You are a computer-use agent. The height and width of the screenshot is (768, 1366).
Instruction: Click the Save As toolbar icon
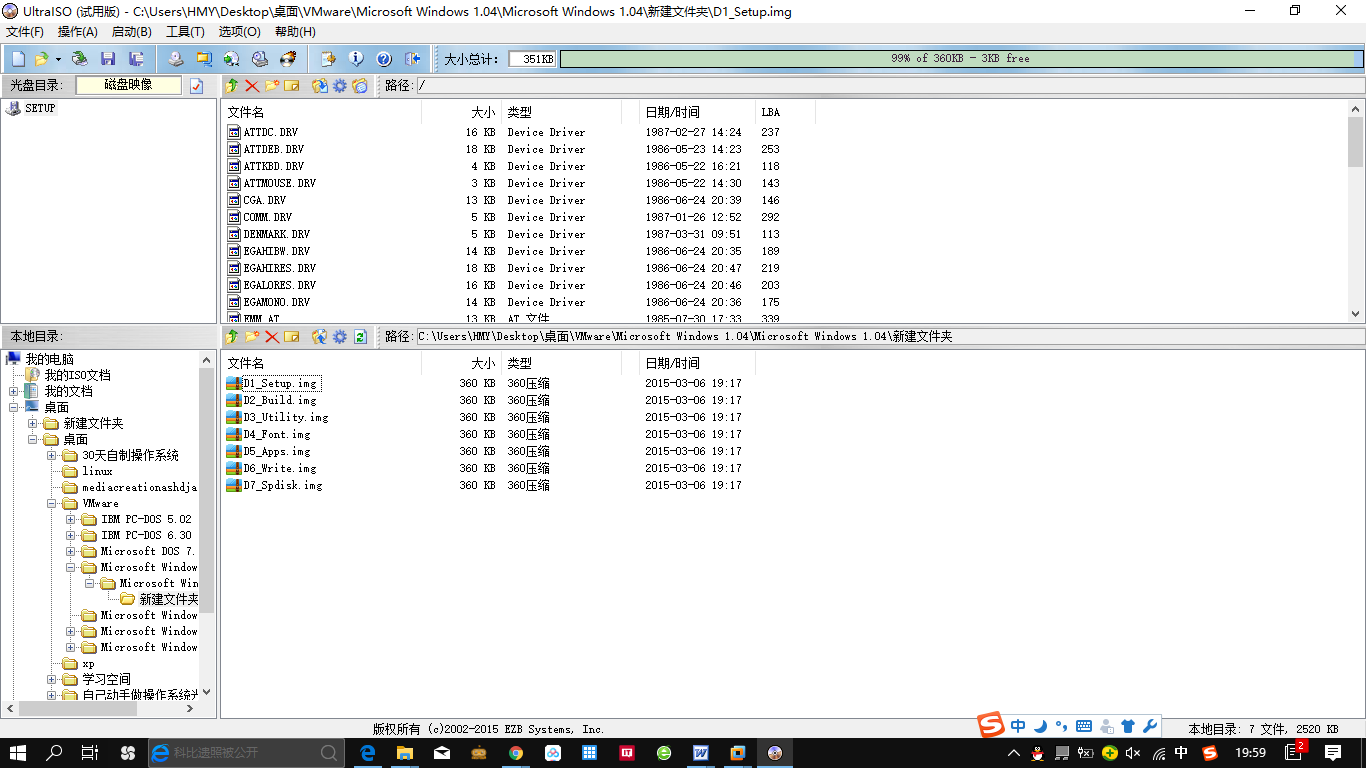pos(135,59)
